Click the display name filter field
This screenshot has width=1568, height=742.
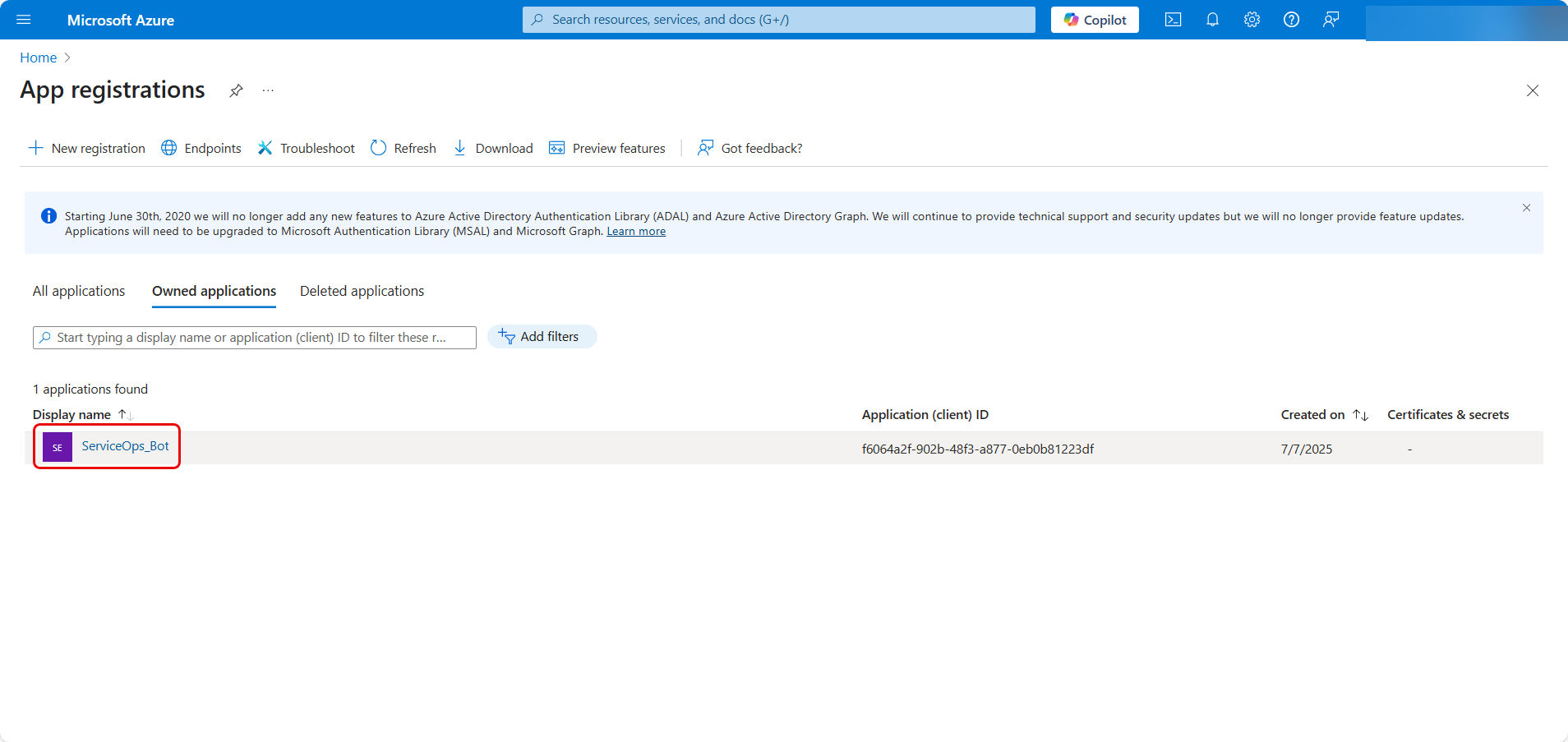tap(255, 338)
